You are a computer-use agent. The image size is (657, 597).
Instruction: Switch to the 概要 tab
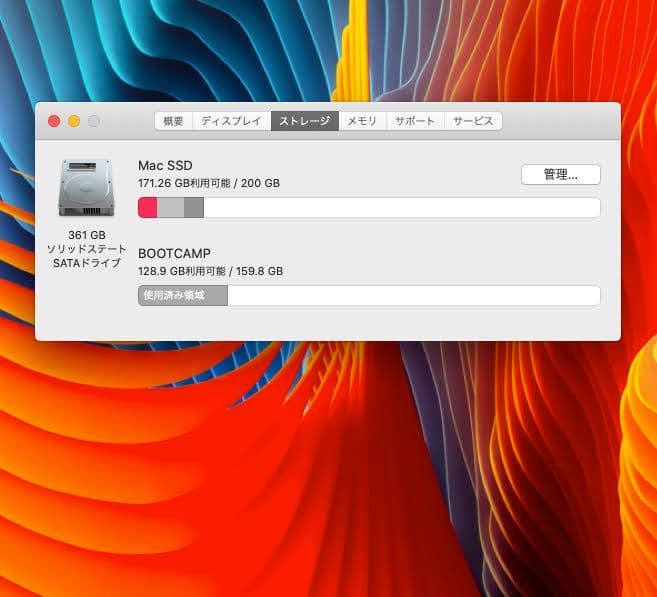click(173, 121)
